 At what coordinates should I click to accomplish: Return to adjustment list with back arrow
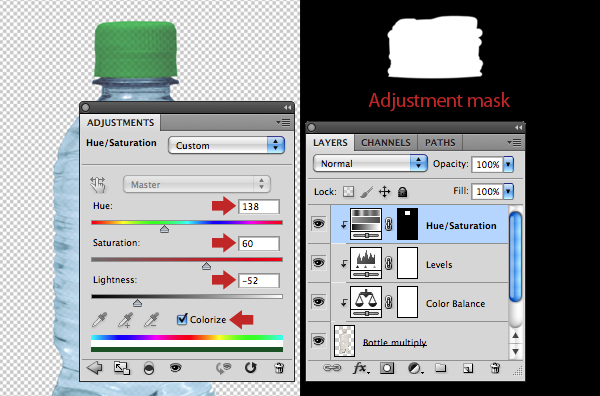point(95,368)
